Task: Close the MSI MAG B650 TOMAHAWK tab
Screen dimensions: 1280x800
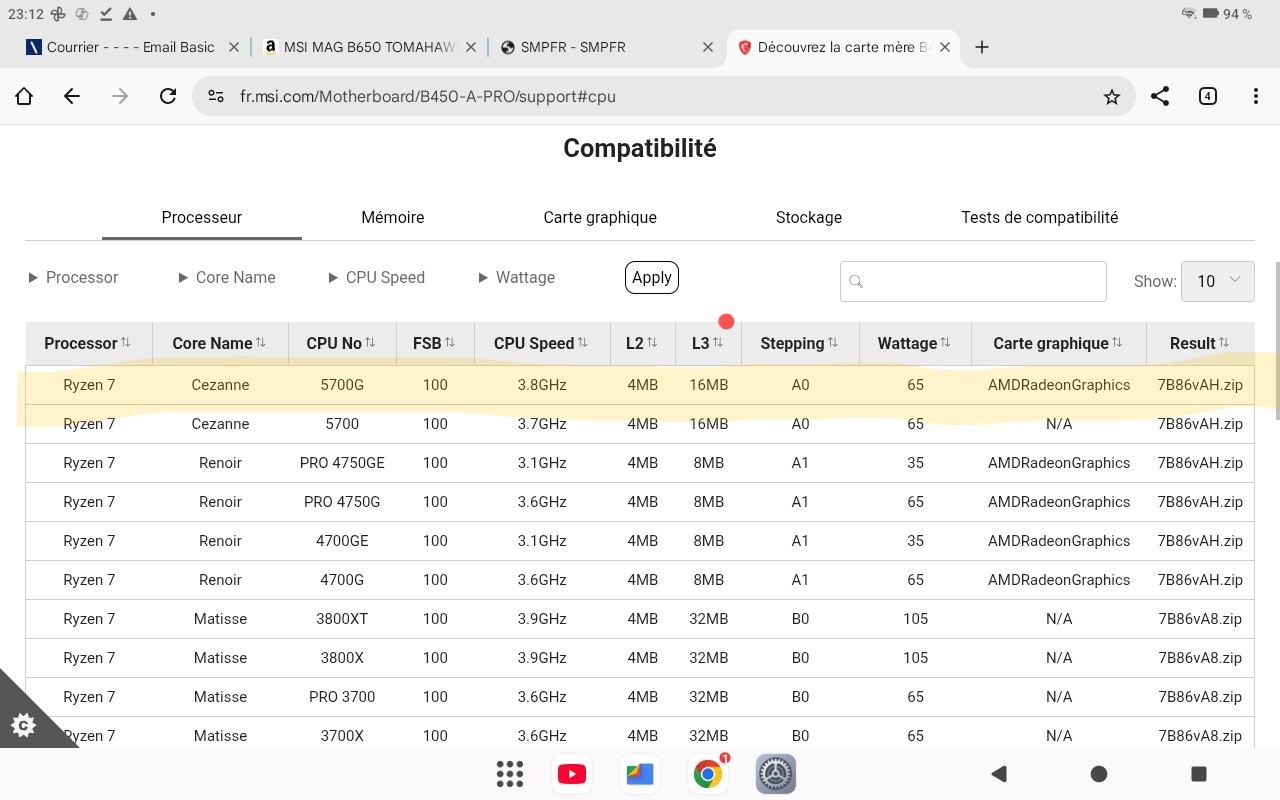Action: 471,47
